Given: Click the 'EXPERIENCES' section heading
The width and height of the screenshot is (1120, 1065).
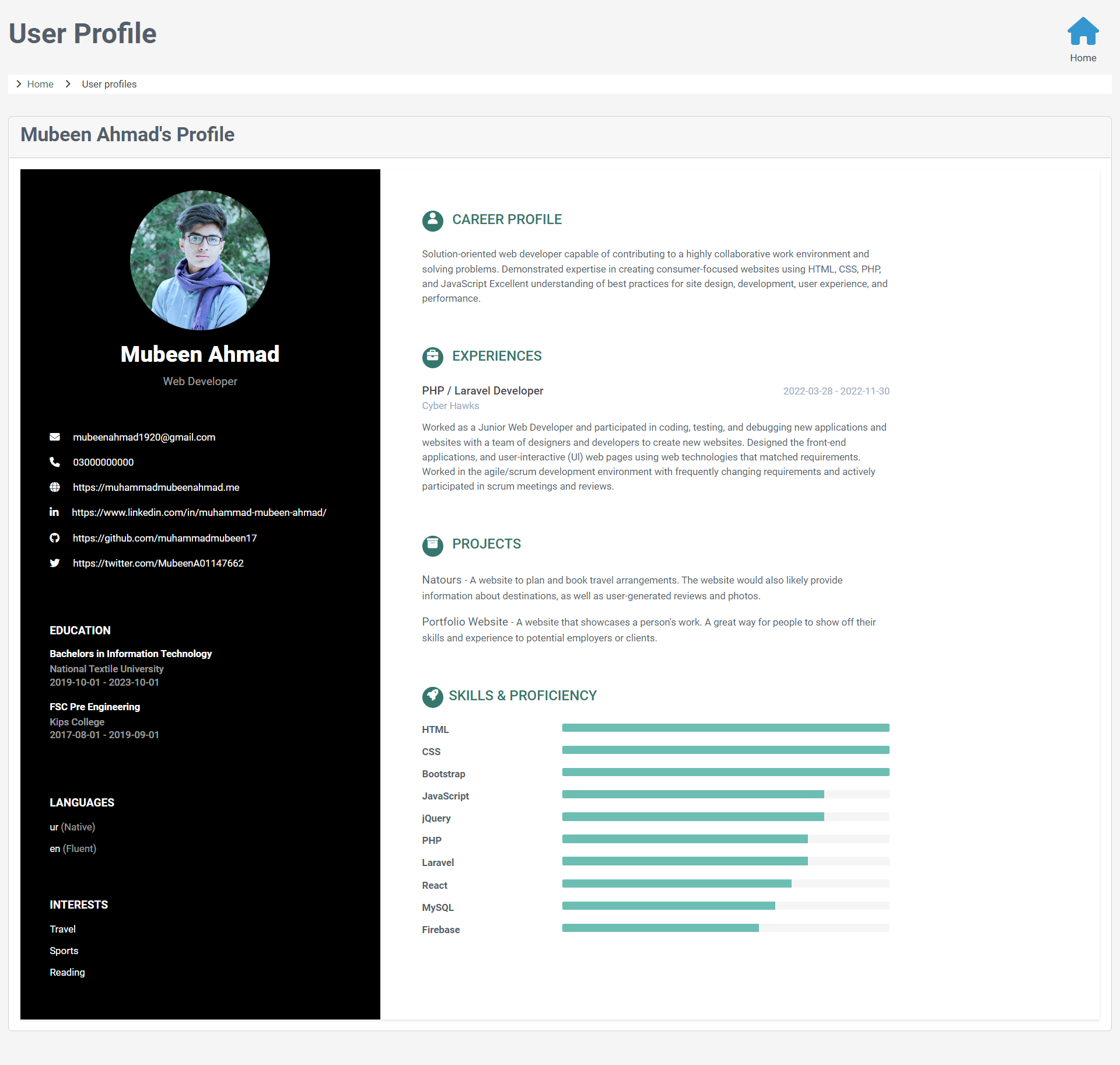Looking at the screenshot, I should pos(497,356).
